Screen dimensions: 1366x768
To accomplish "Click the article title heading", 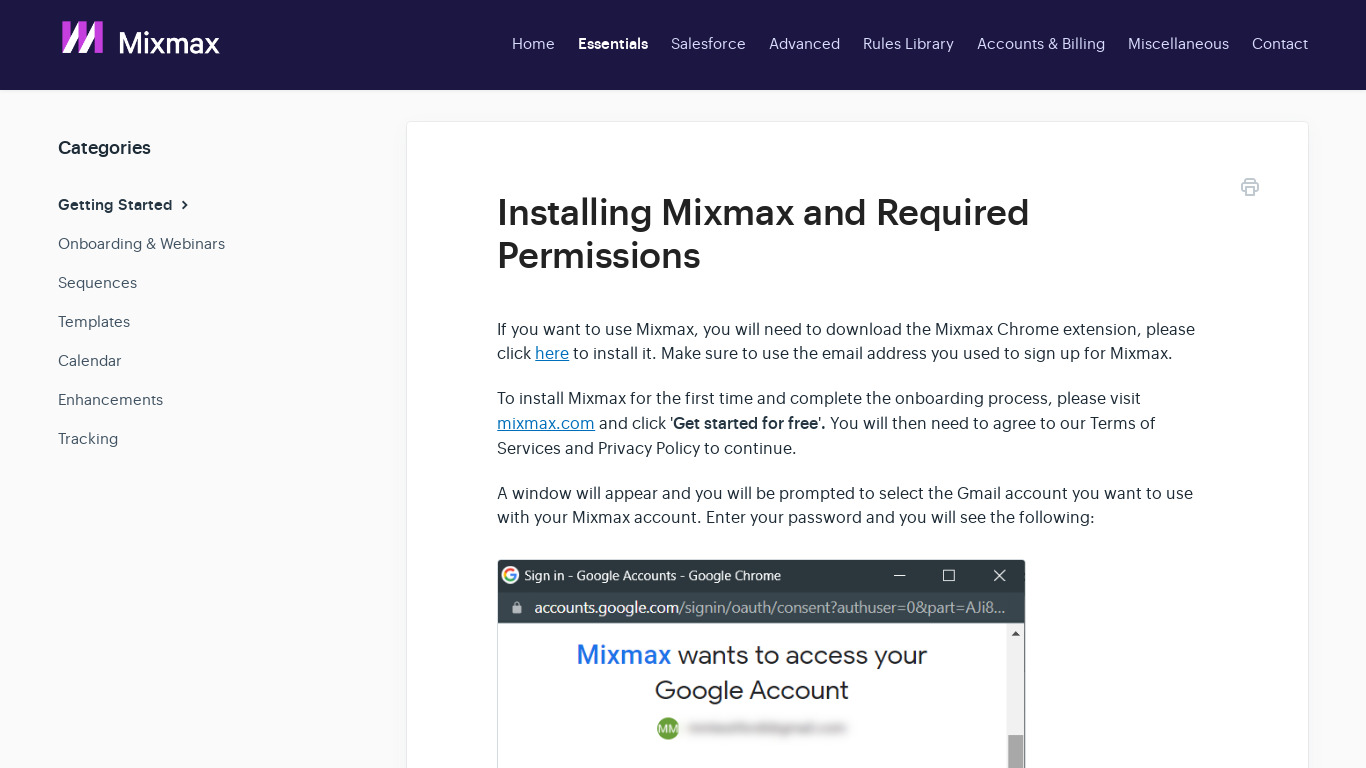I will (763, 234).
